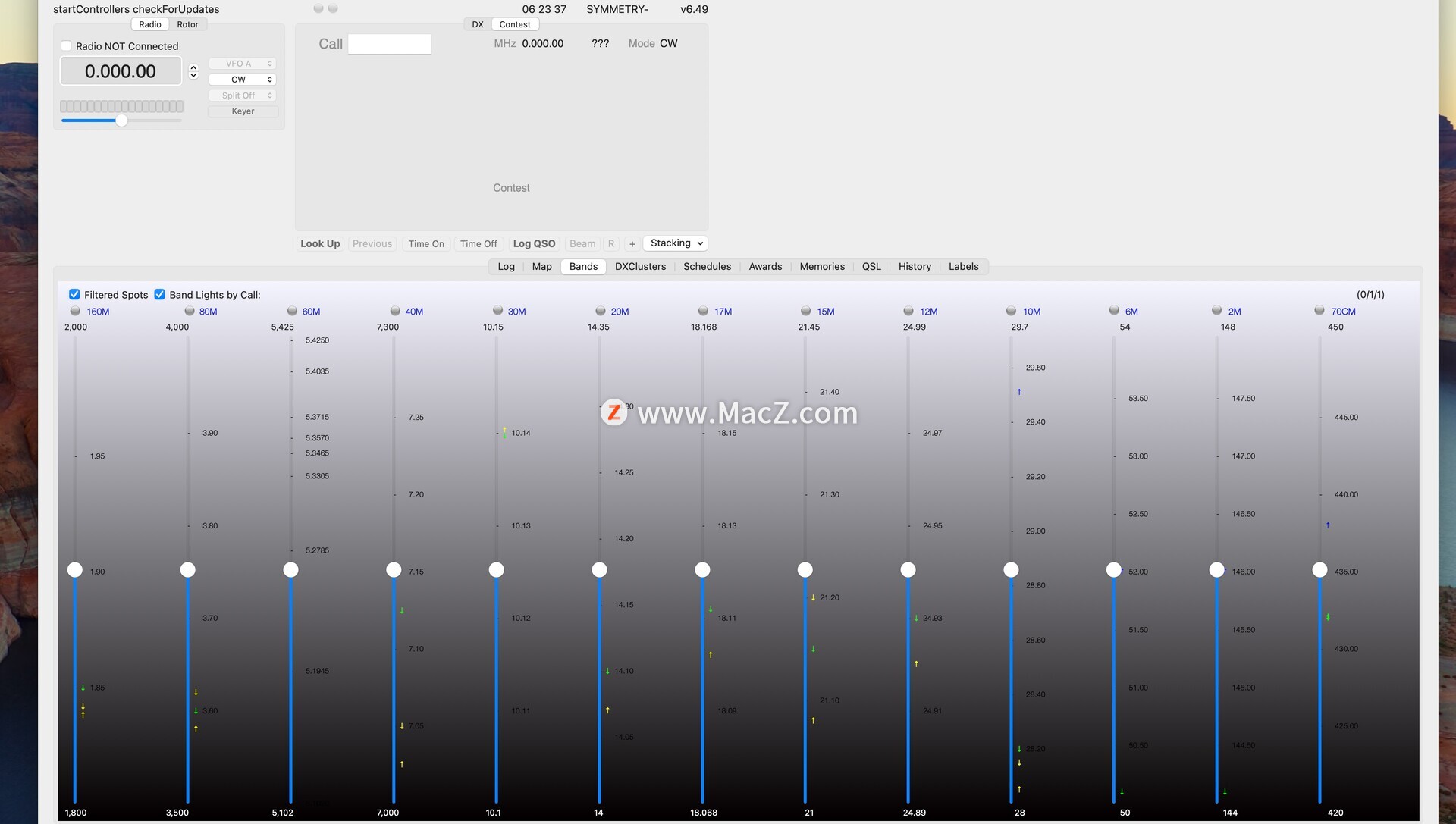Click the 40M band light indicator
This screenshot has width=1456, height=824.
395,311
